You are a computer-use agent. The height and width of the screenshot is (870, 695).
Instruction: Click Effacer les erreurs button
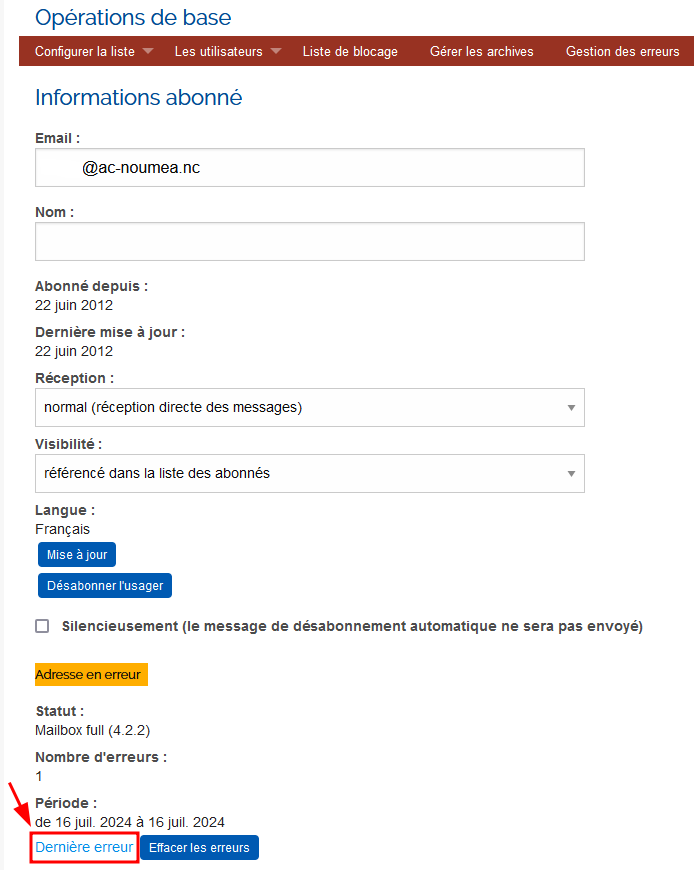coord(199,848)
